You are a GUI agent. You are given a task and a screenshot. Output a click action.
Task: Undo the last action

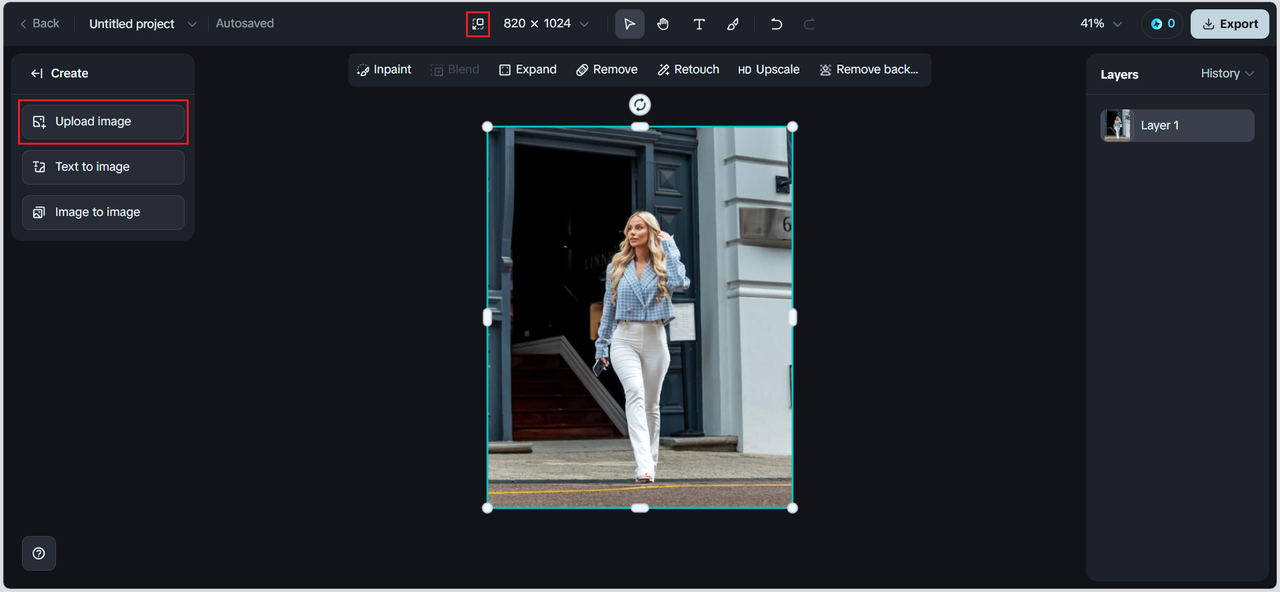pyautogui.click(x=776, y=24)
